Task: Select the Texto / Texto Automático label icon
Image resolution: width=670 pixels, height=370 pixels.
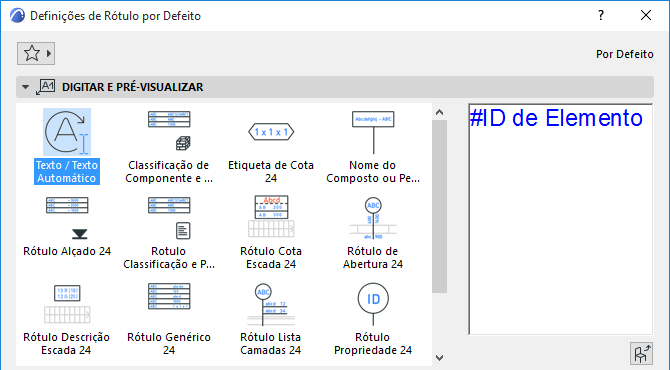Action: tap(67, 132)
